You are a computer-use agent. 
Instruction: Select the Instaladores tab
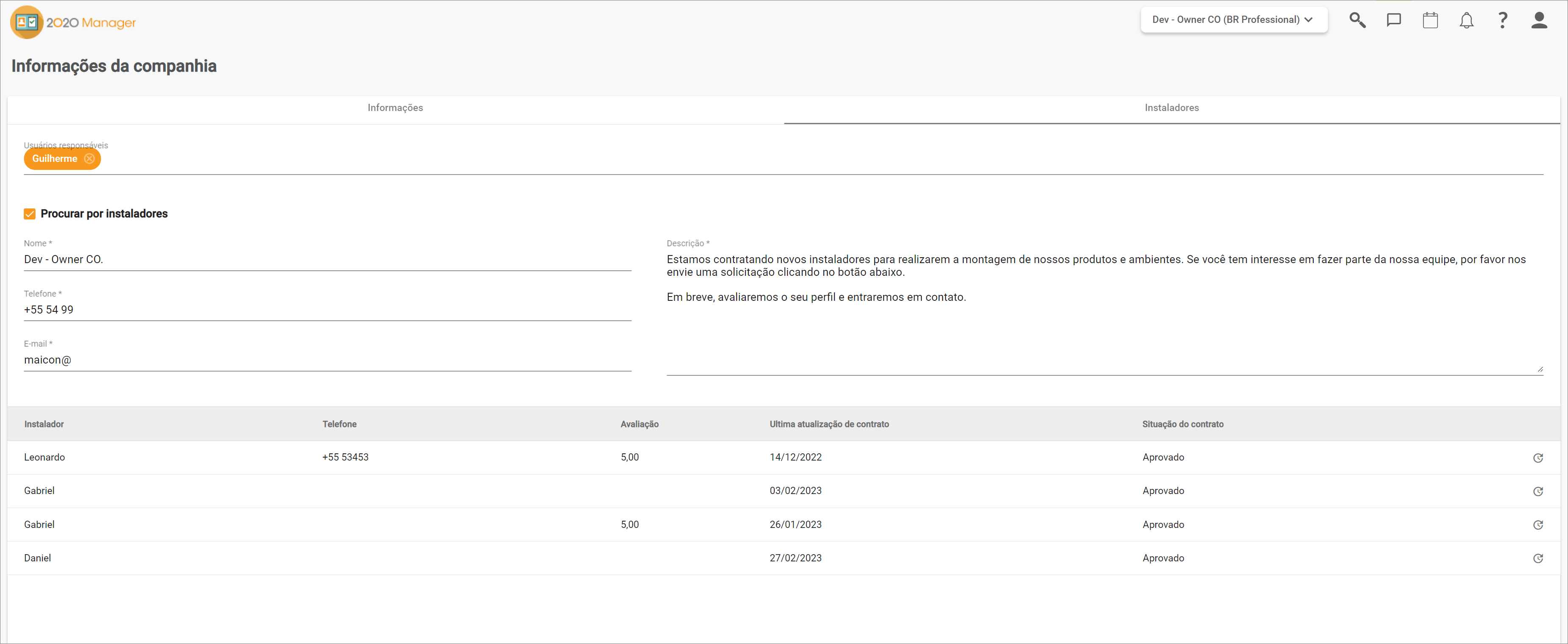[x=1171, y=108]
